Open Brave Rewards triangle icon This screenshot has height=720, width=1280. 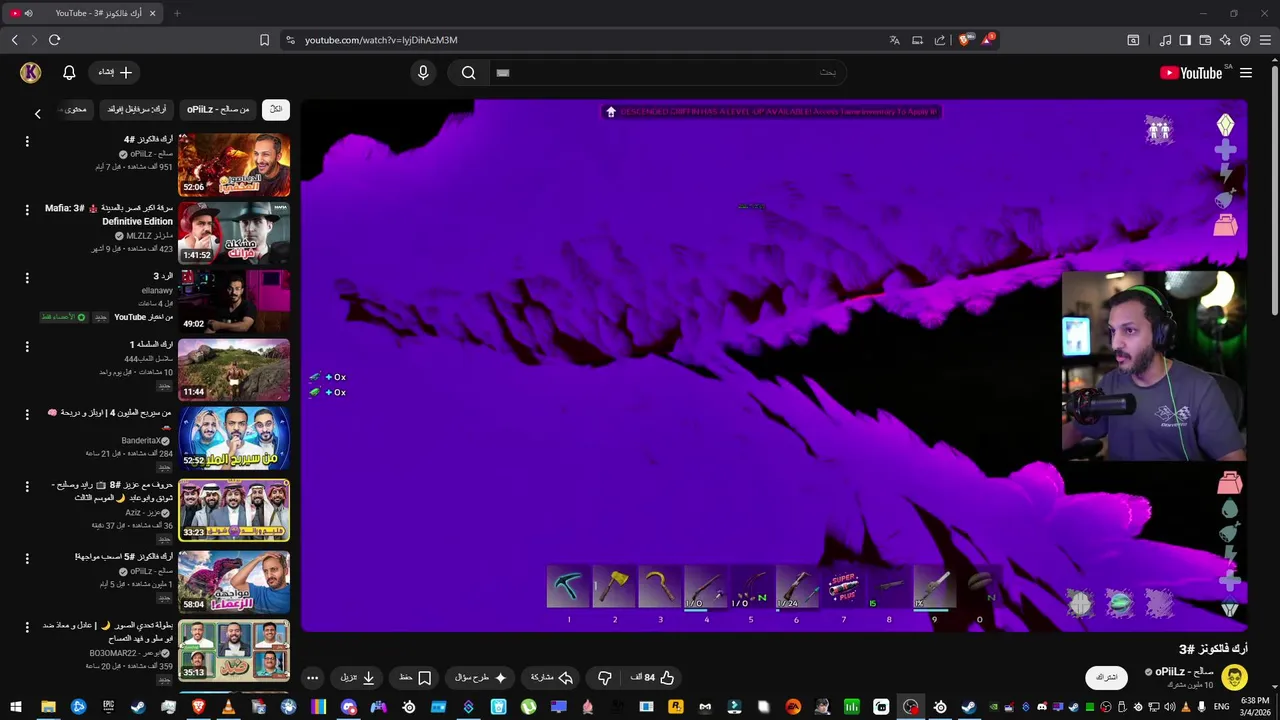point(988,40)
